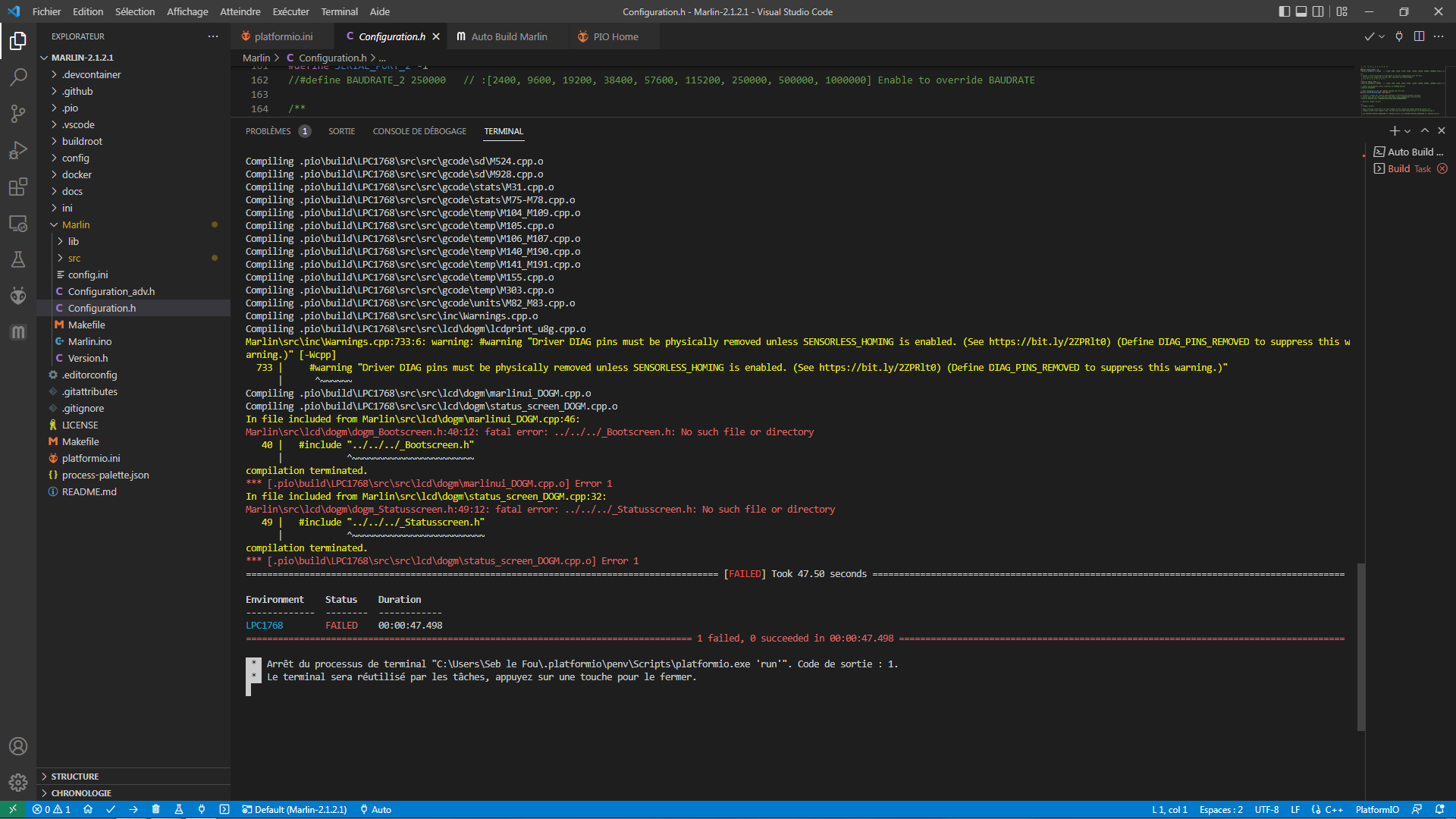Open new terminal profile dropdown chevron
This screenshot has height=819, width=1456.
click(1407, 130)
